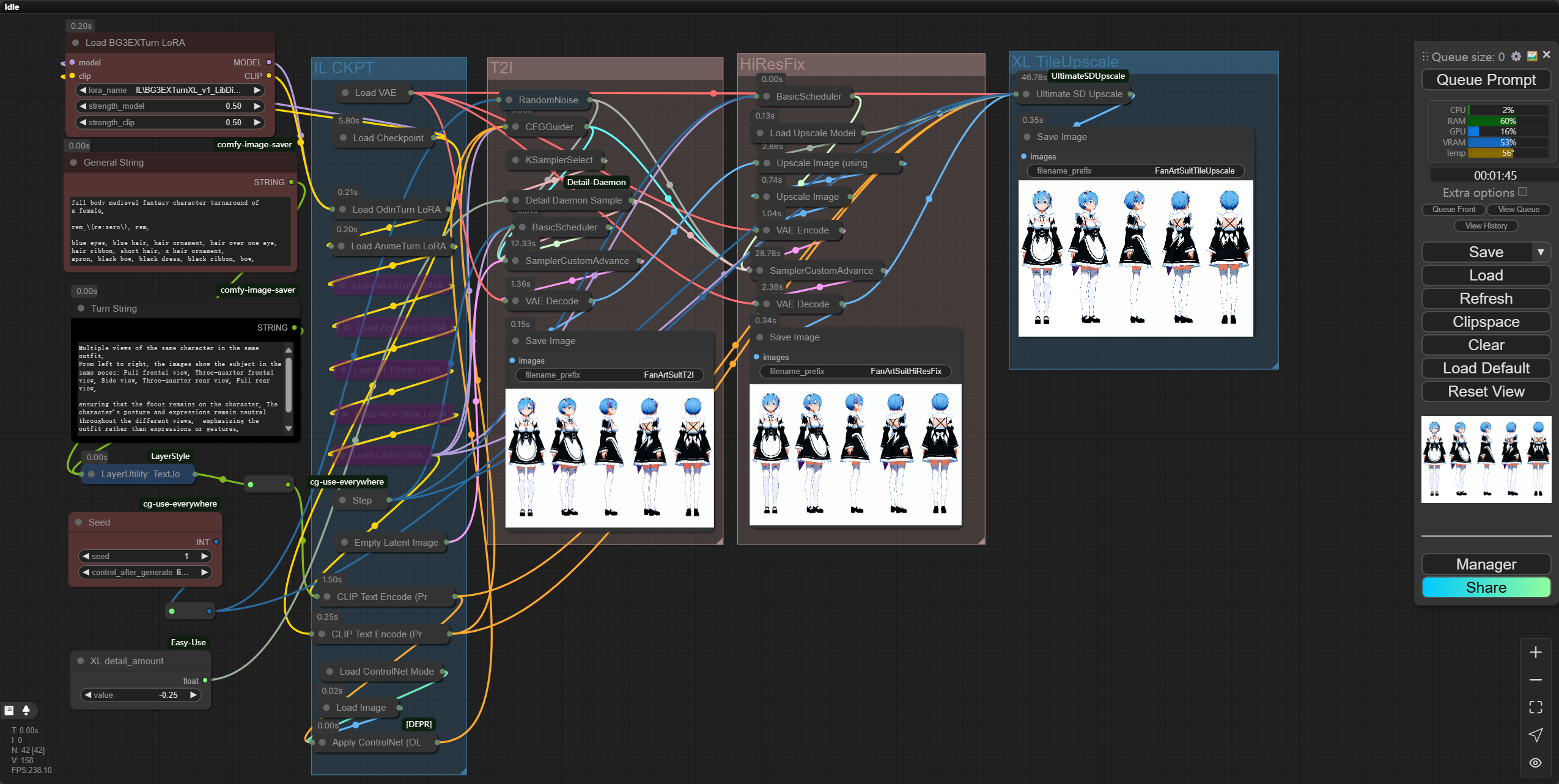Viewport: 1559px width, 784px height.
Task: Expand the Save dropdown arrow
Action: 1540,252
